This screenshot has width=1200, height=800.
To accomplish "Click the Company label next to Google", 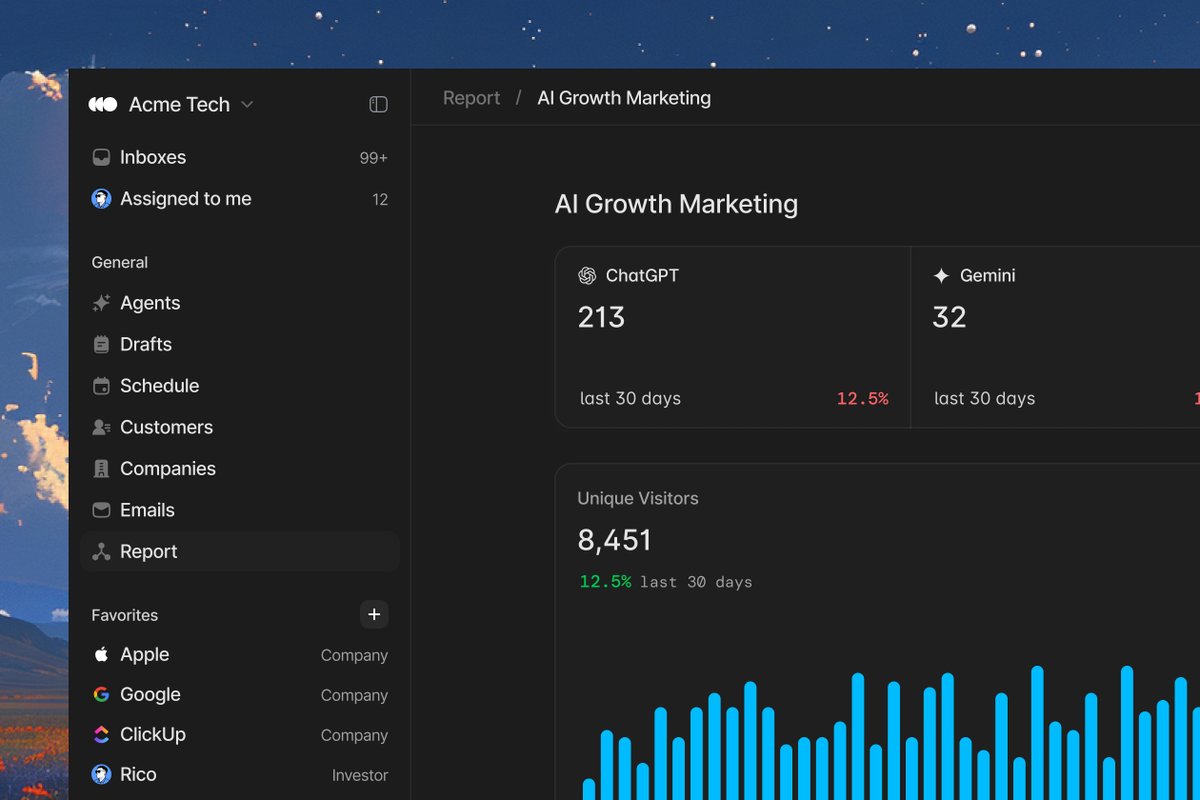I will pos(354,696).
